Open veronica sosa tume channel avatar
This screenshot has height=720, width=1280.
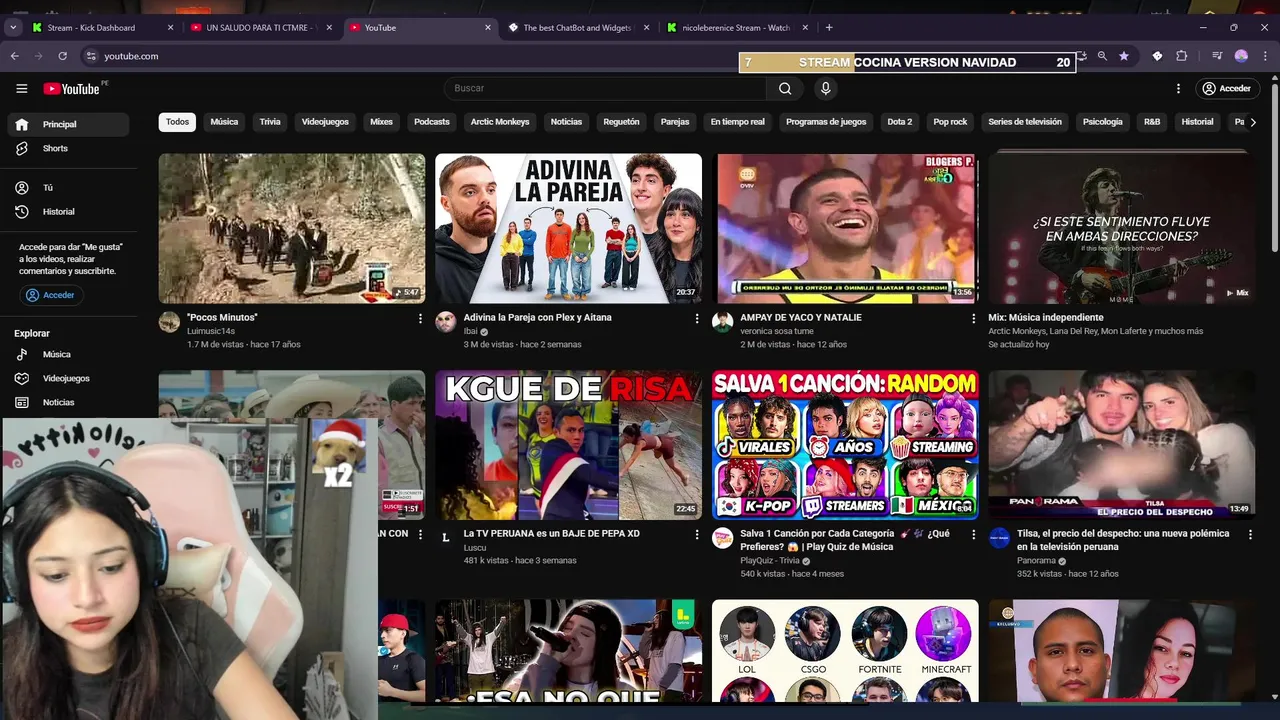(722, 322)
